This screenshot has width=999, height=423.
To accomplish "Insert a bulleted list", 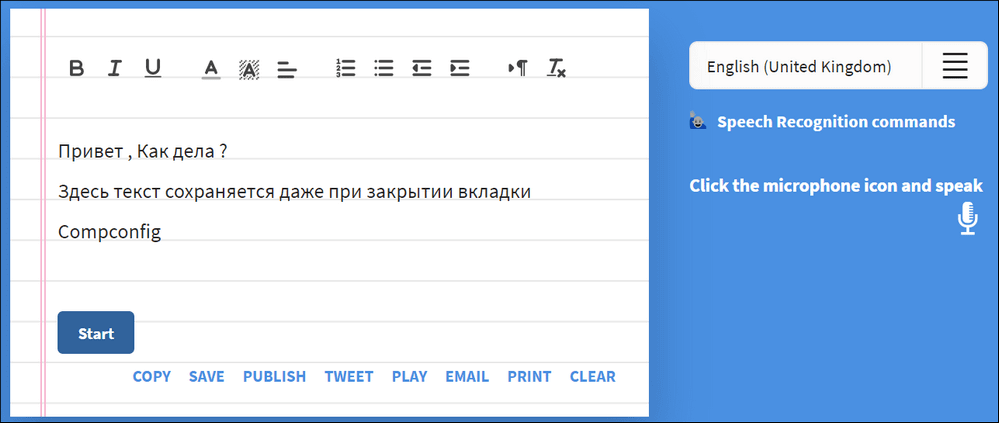I will pos(384,68).
